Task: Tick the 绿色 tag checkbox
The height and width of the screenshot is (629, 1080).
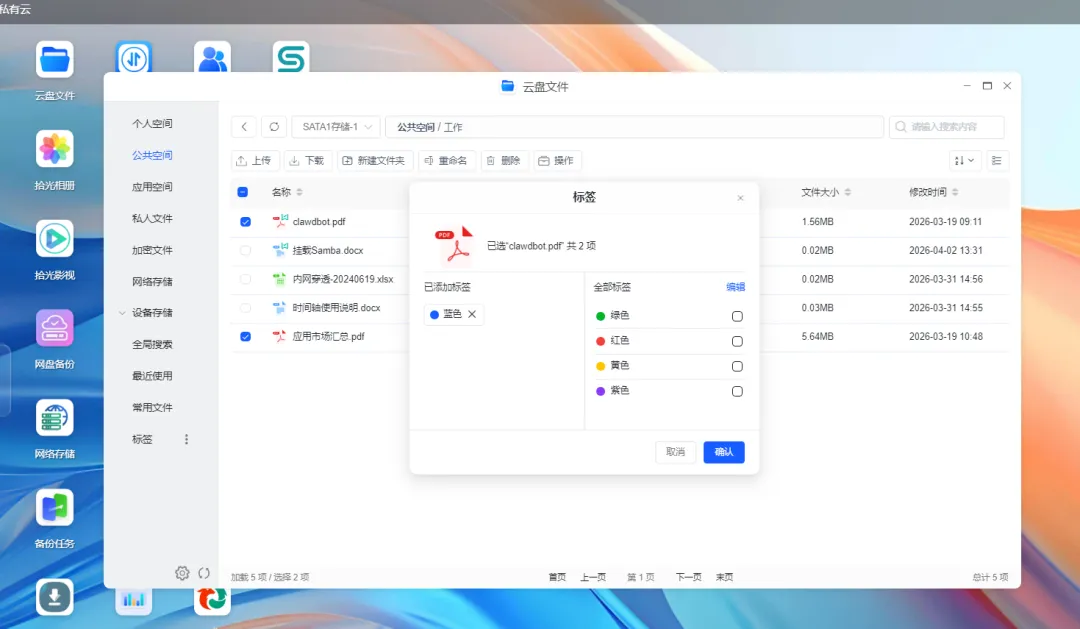Action: click(737, 316)
